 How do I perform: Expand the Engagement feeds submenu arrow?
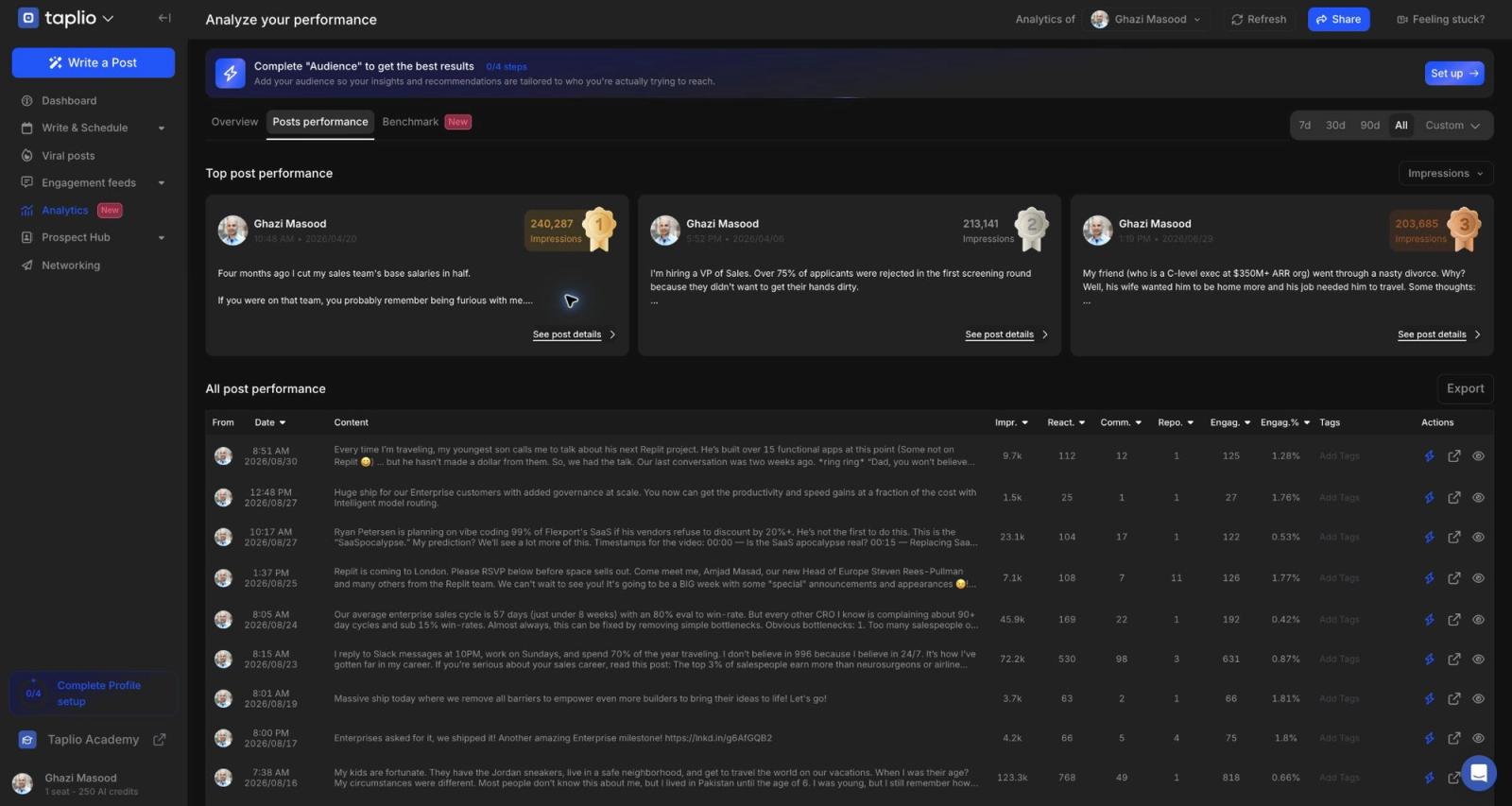[162, 183]
